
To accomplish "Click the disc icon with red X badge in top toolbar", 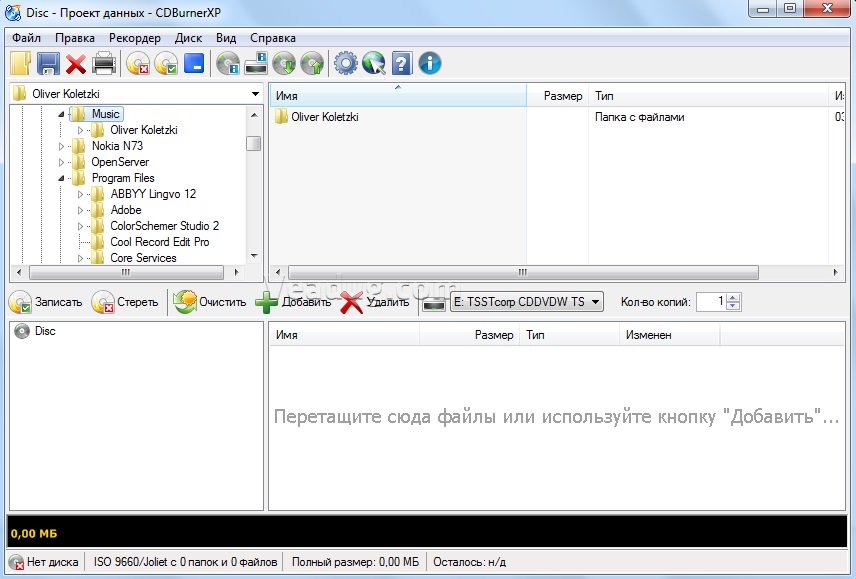I will click(138, 64).
